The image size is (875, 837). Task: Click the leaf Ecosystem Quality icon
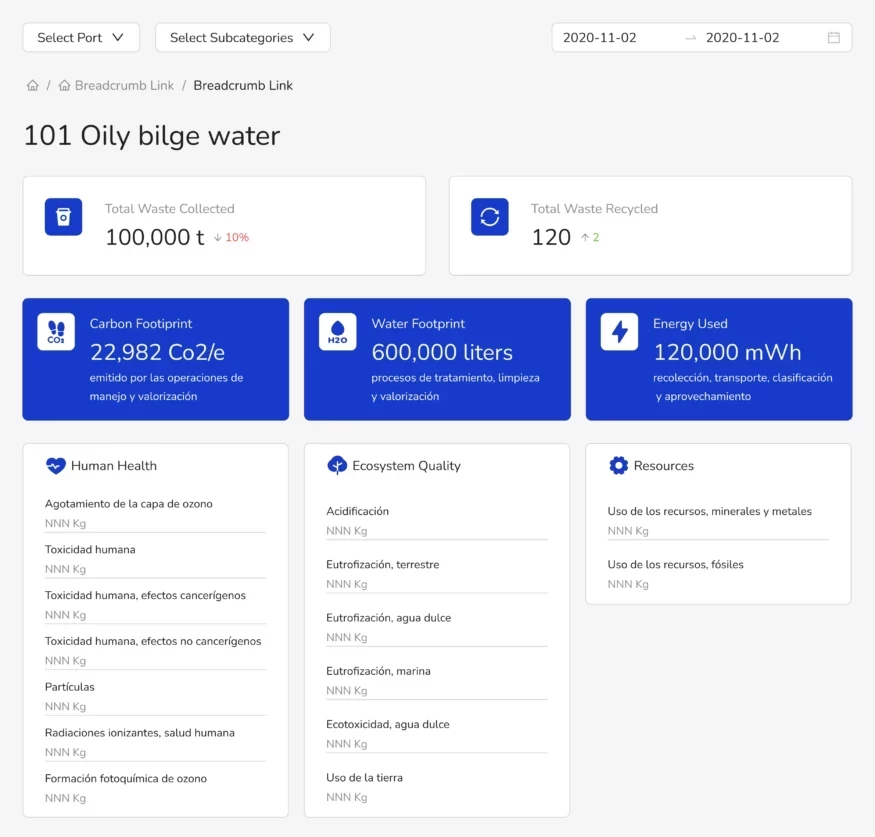(336, 466)
